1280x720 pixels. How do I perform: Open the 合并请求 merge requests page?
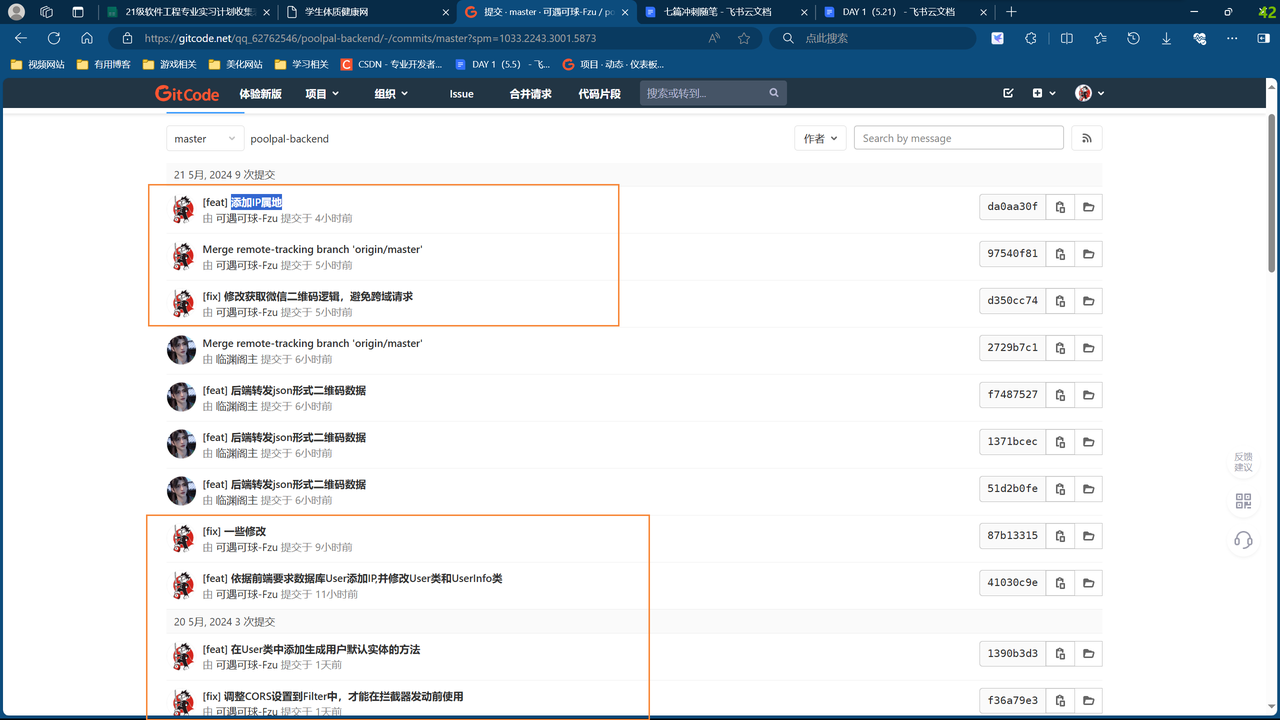click(x=530, y=93)
